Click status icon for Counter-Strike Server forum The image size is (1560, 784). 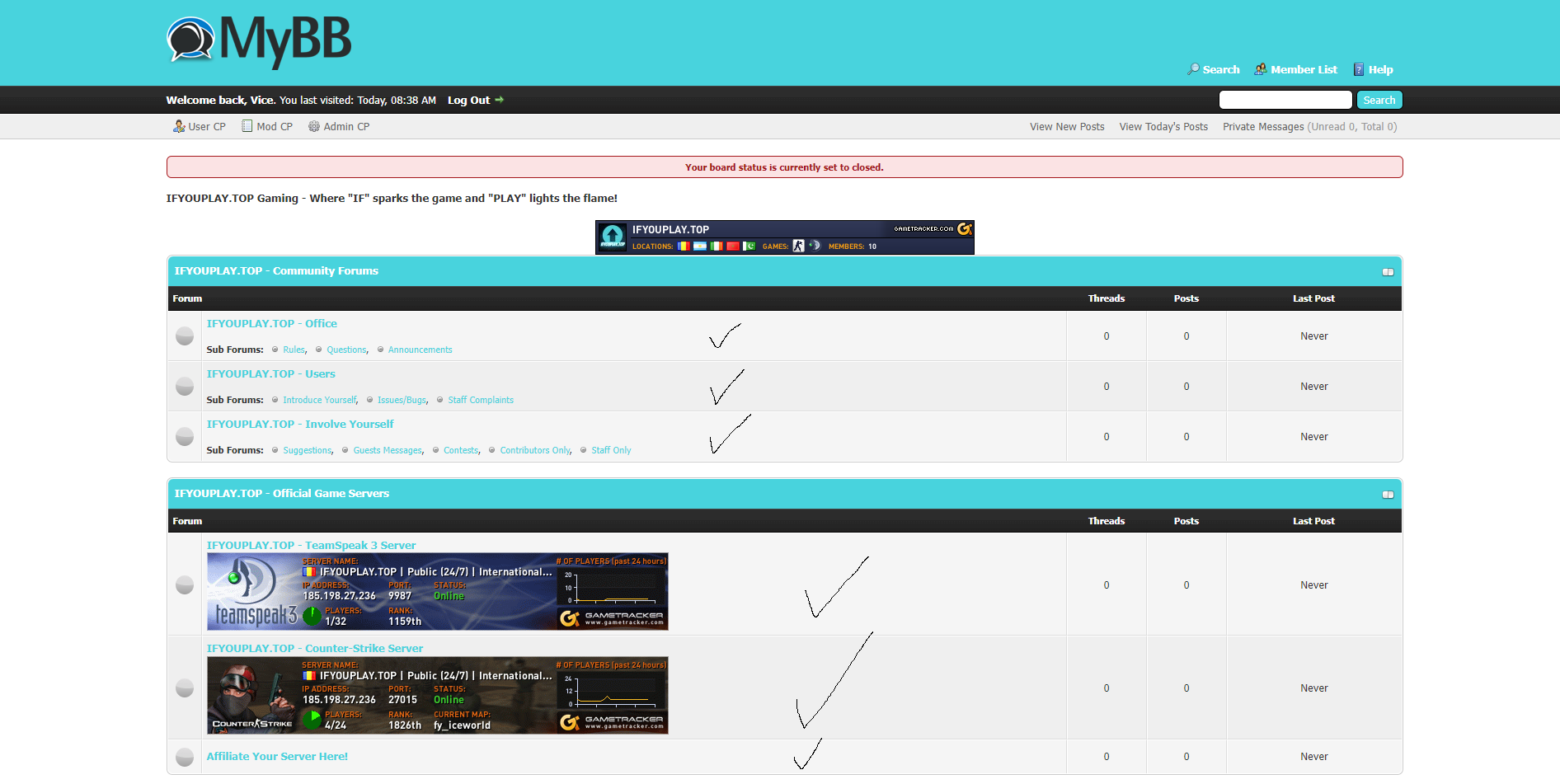185,688
